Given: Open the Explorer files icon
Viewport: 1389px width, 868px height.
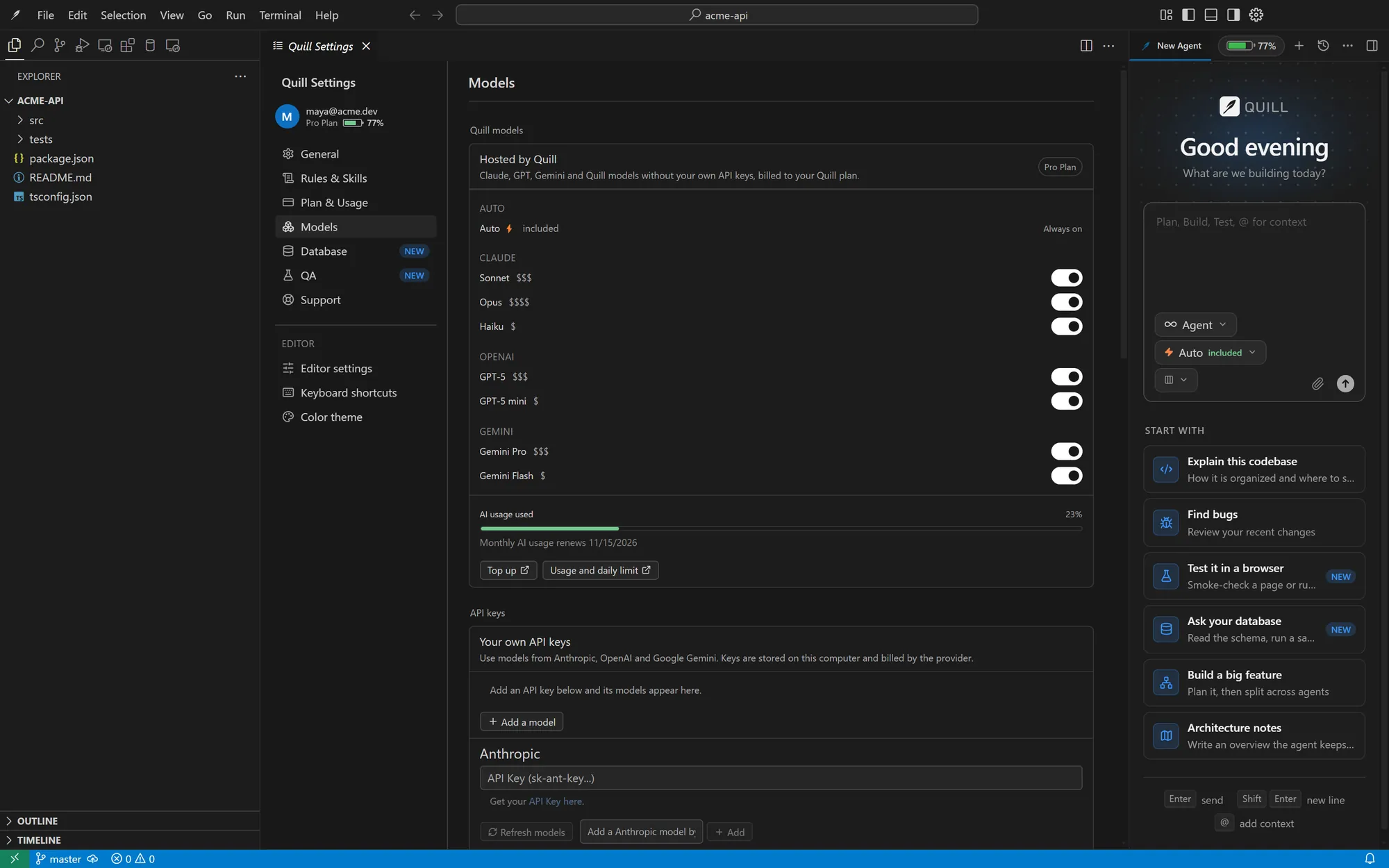Looking at the screenshot, I should coord(15,46).
